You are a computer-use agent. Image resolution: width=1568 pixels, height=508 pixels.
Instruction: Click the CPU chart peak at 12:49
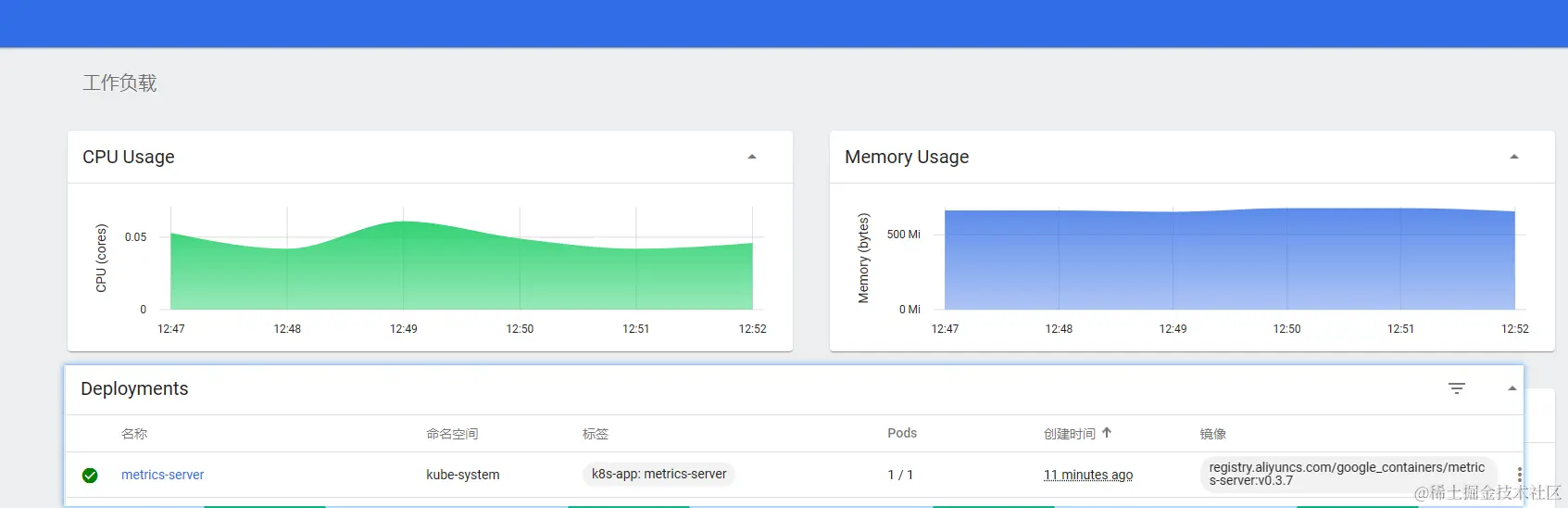pos(404,222)
